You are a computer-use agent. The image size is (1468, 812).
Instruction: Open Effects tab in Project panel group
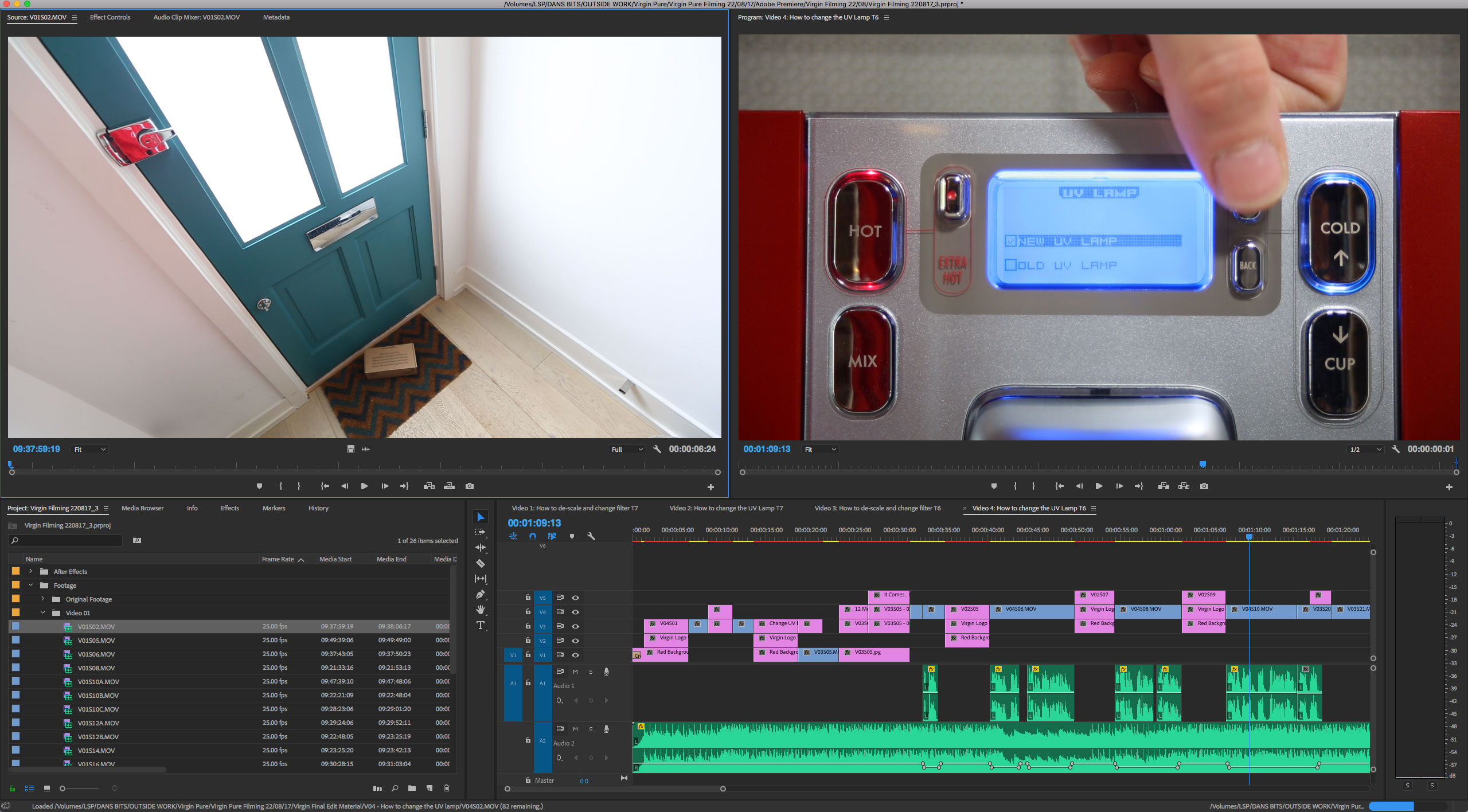(230, 508)
